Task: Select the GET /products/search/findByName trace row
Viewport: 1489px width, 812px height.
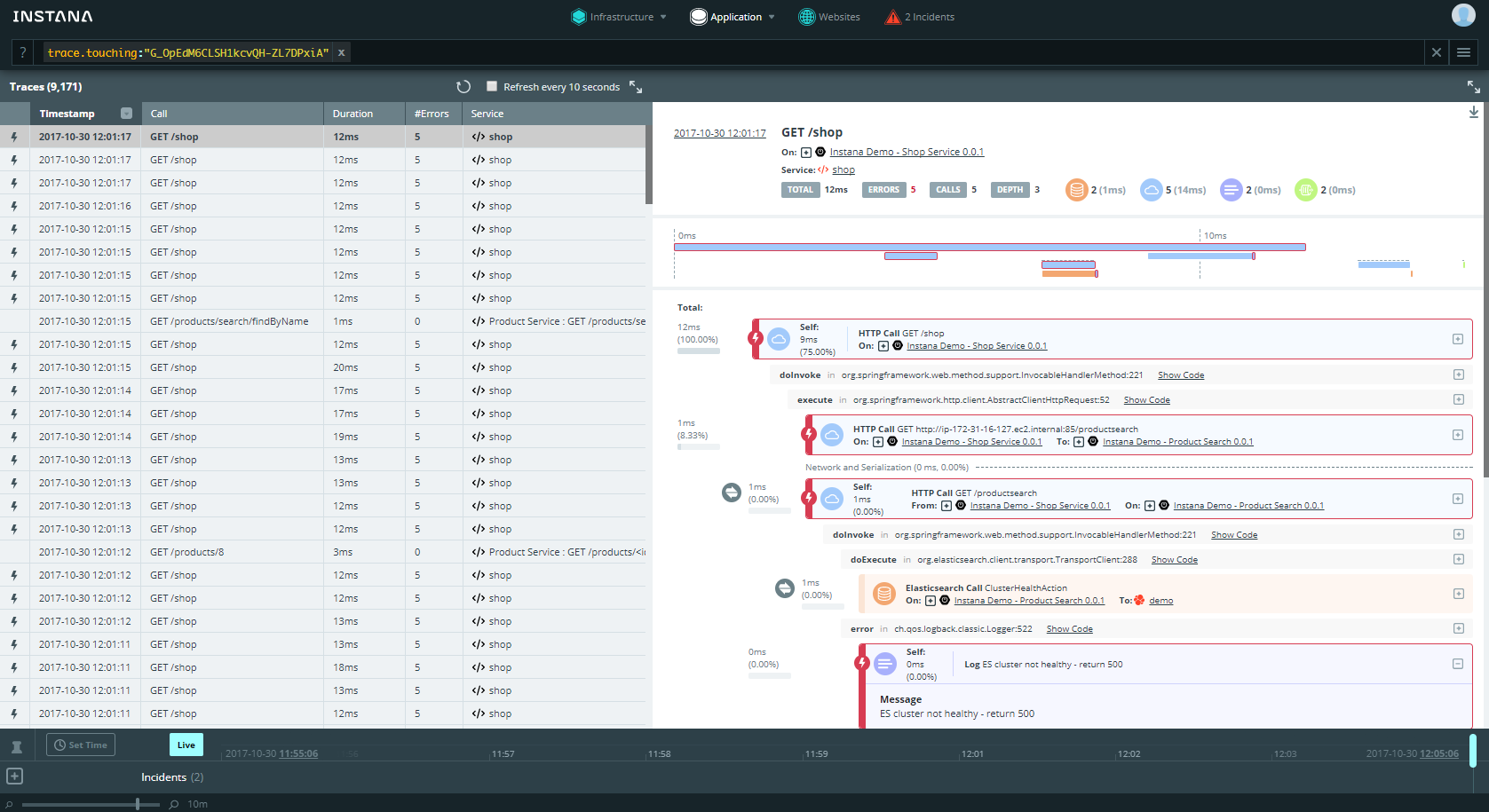Action: (323, 321)
